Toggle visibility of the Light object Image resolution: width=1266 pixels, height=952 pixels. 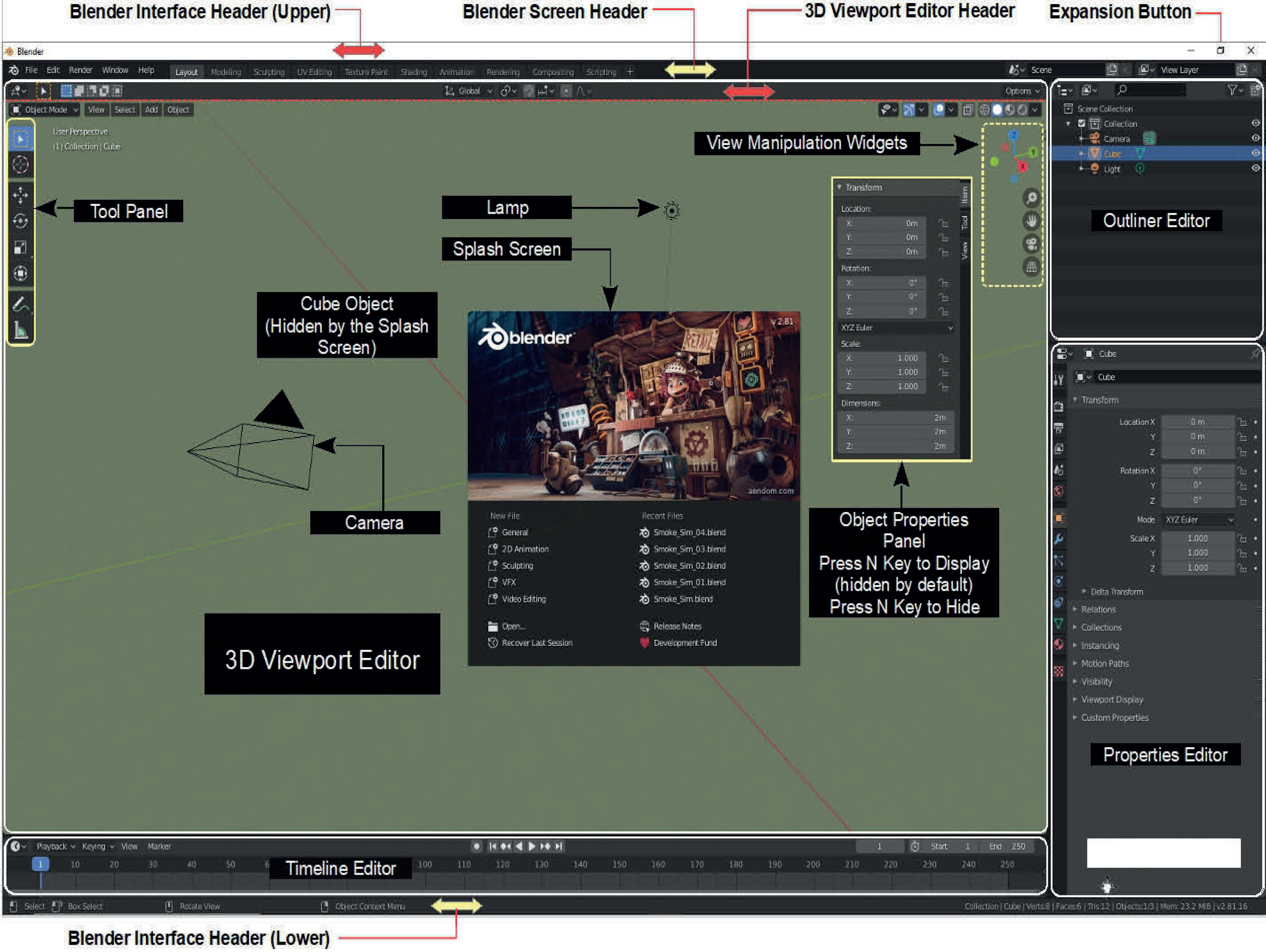(1255, 169)
